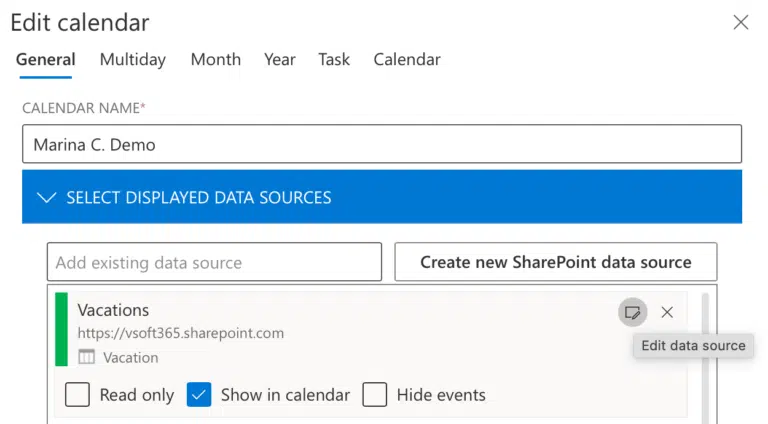
Task: Collapse the Select Displayed Data Sources section
Action: [382, 197]
